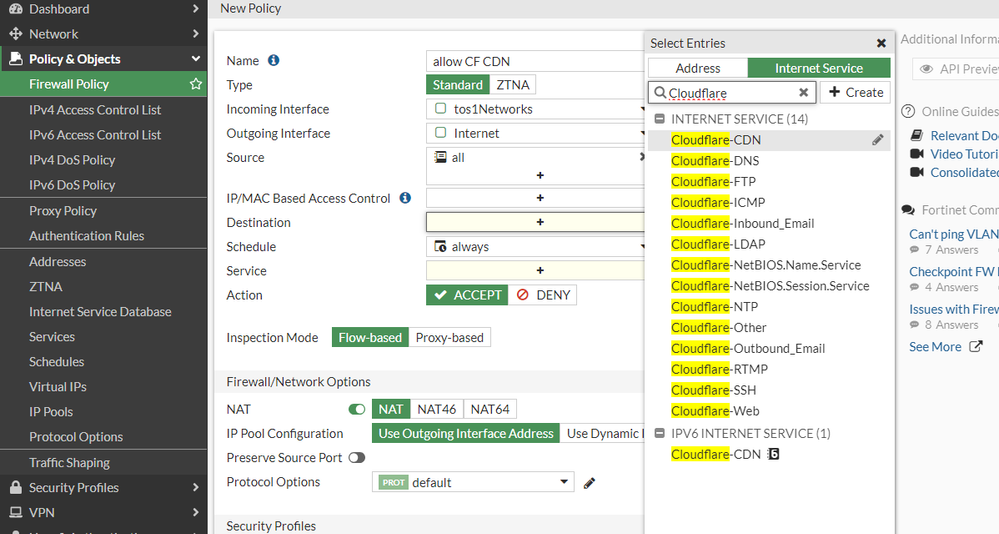Choose Proxy-based inspection mode
999x534 pixels.
click(x=449, y=338)
